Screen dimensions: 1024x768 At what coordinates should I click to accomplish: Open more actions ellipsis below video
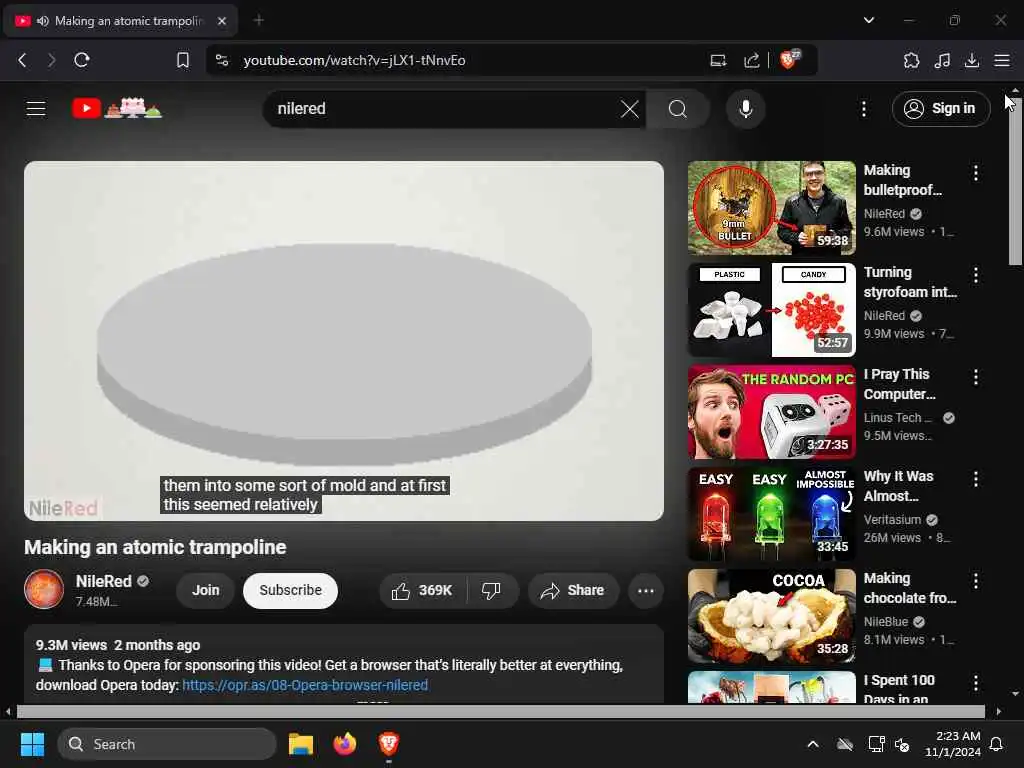(646, 590)
